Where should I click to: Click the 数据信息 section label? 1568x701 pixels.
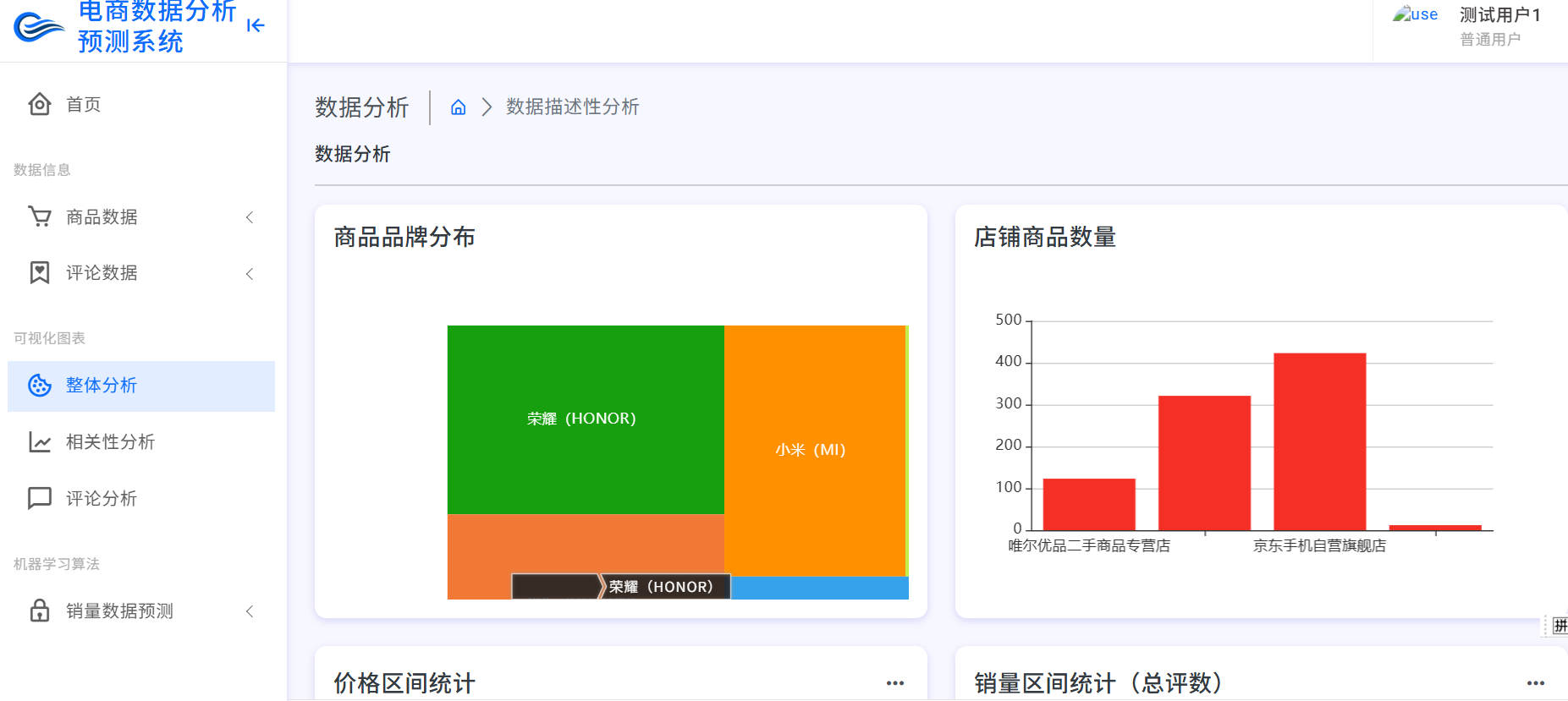(x=42, y=170)
